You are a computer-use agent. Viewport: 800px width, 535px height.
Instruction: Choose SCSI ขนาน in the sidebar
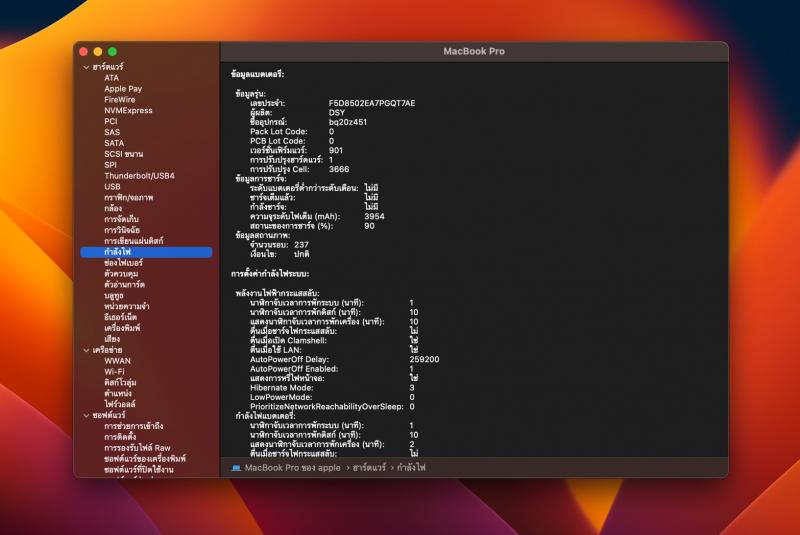click(x=123, y=154)
